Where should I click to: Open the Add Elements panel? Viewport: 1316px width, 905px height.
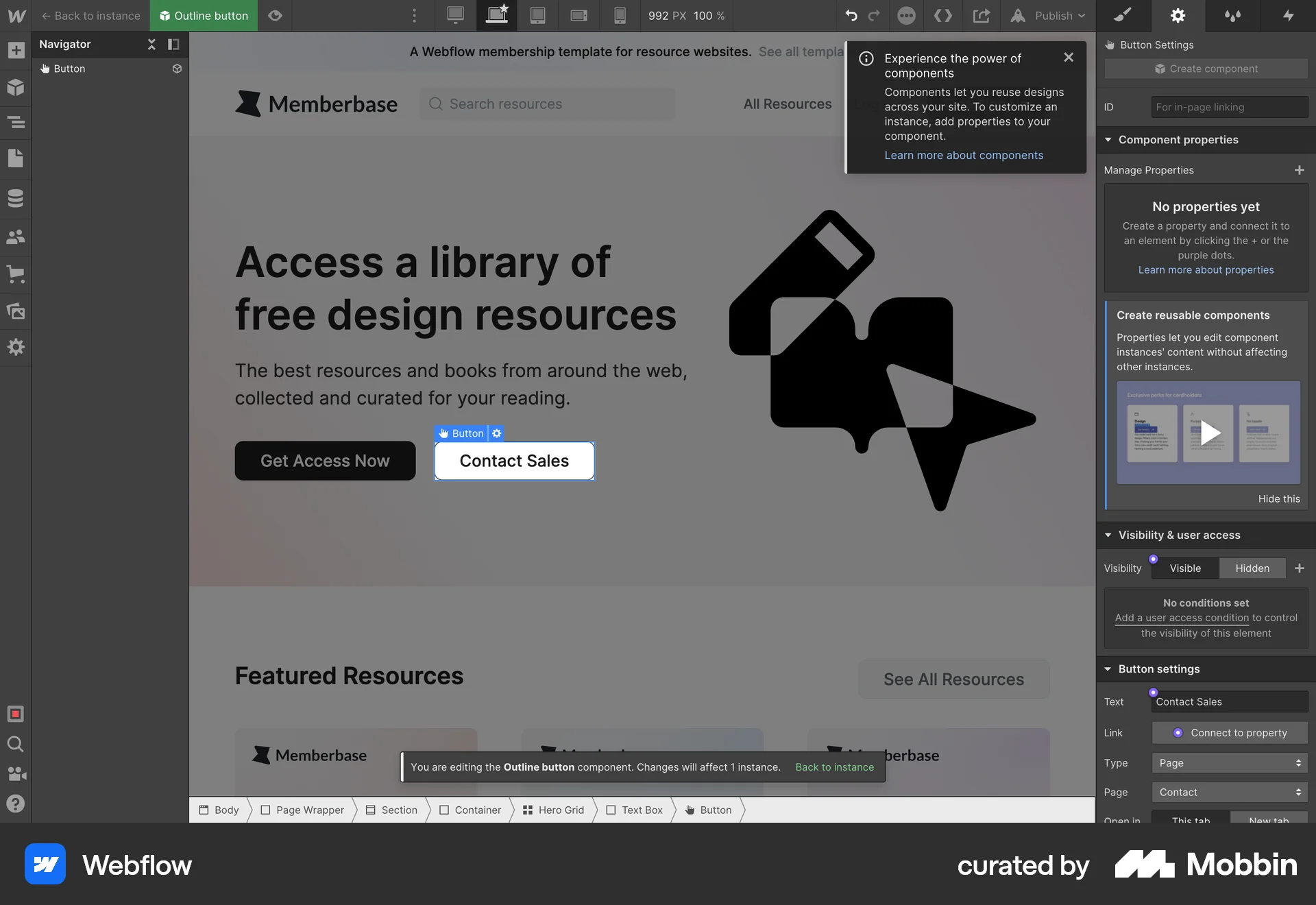pos(16,50)
